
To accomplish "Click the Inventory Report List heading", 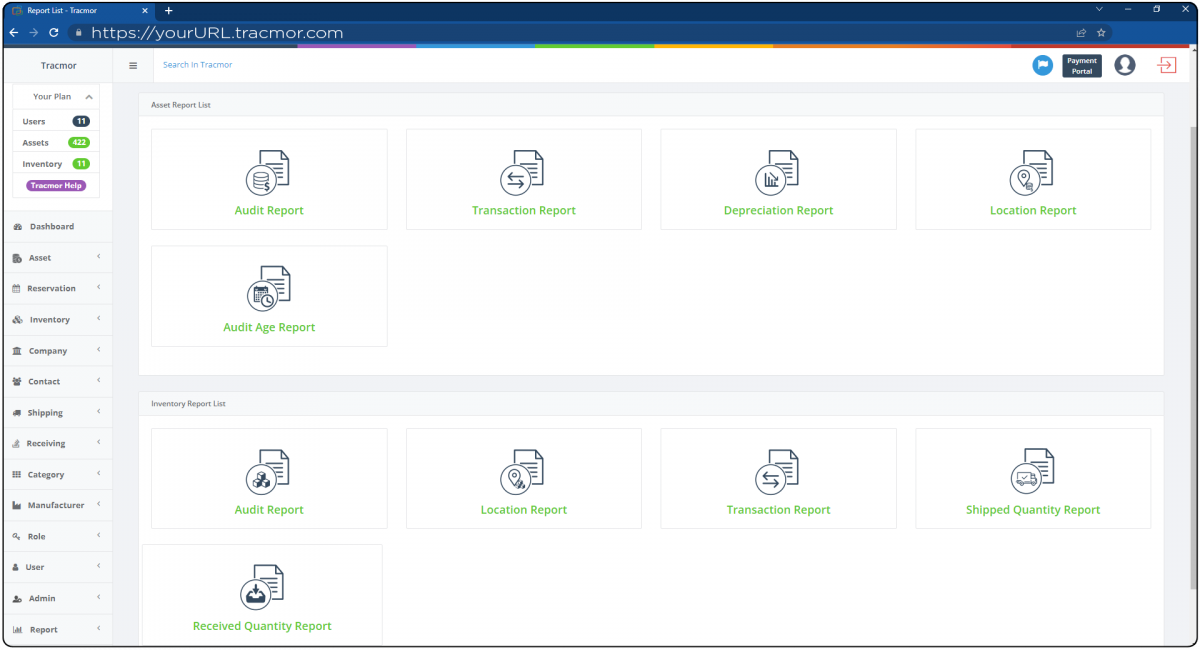I will 189,404.
